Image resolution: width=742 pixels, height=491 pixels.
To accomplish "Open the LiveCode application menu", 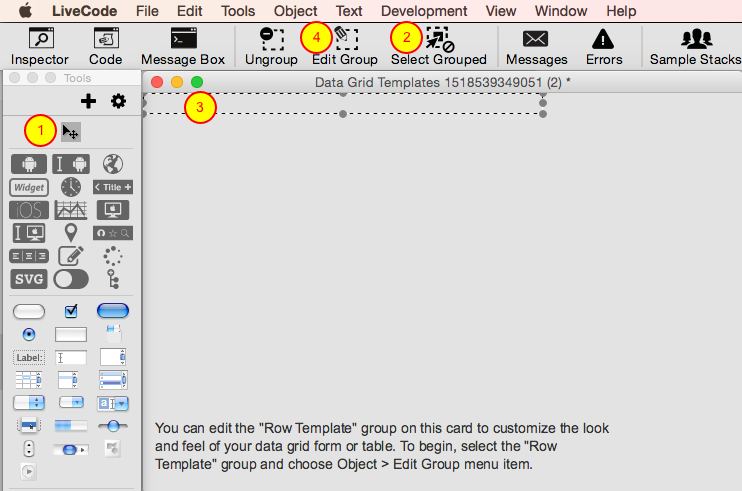I will click(85, 11).
